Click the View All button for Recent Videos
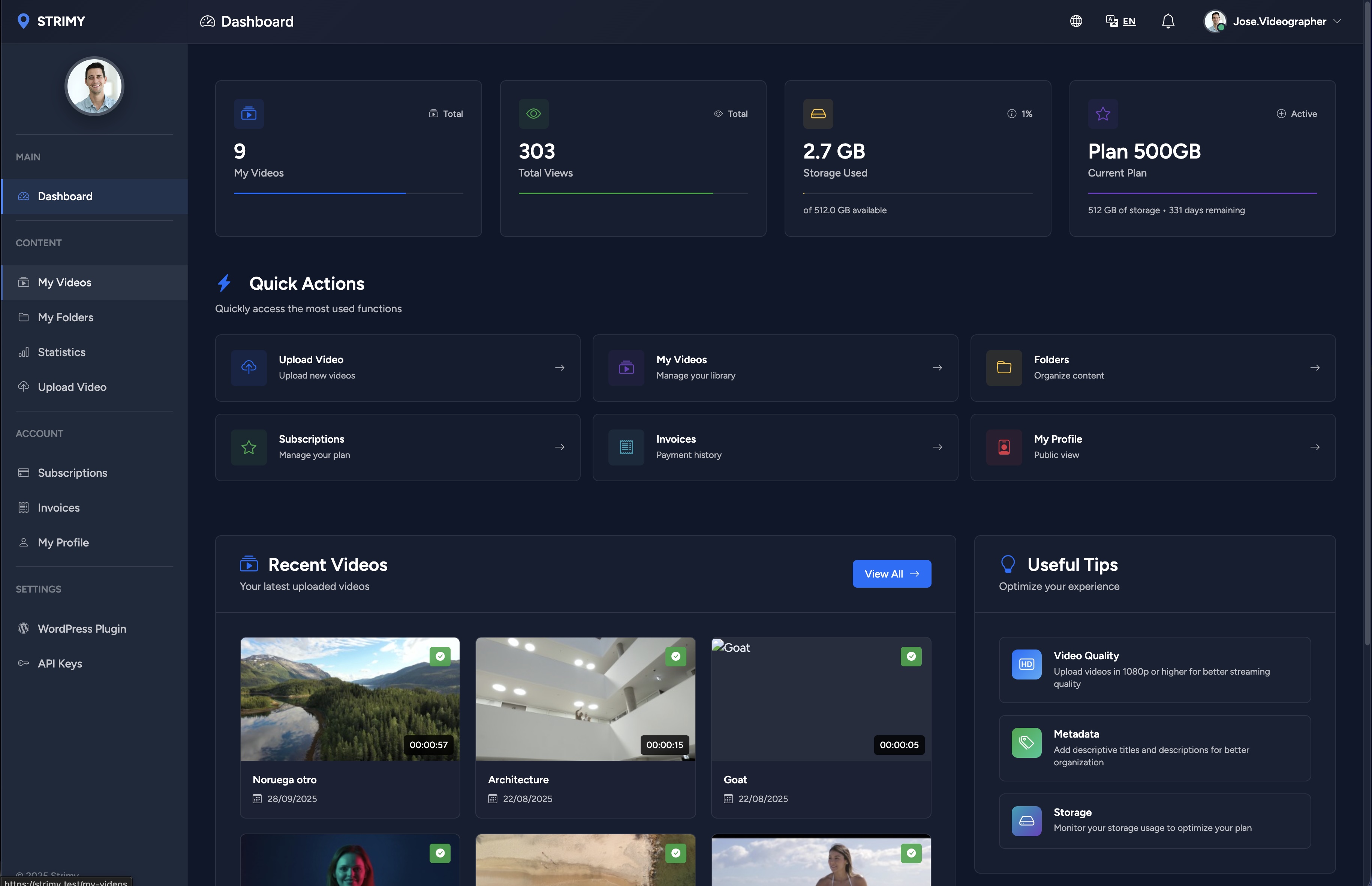1372x886 pixels. click(891, 573)
